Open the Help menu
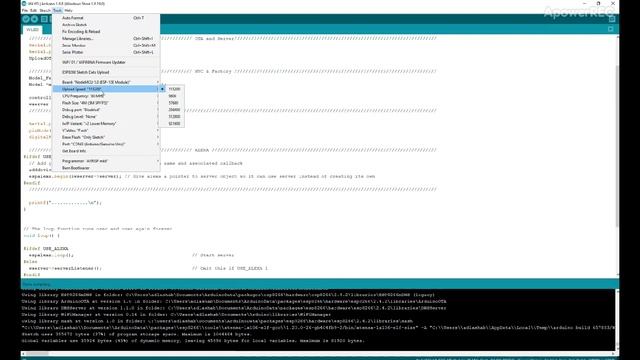Viewport: 640px width, 360px height. coord(69,10)
